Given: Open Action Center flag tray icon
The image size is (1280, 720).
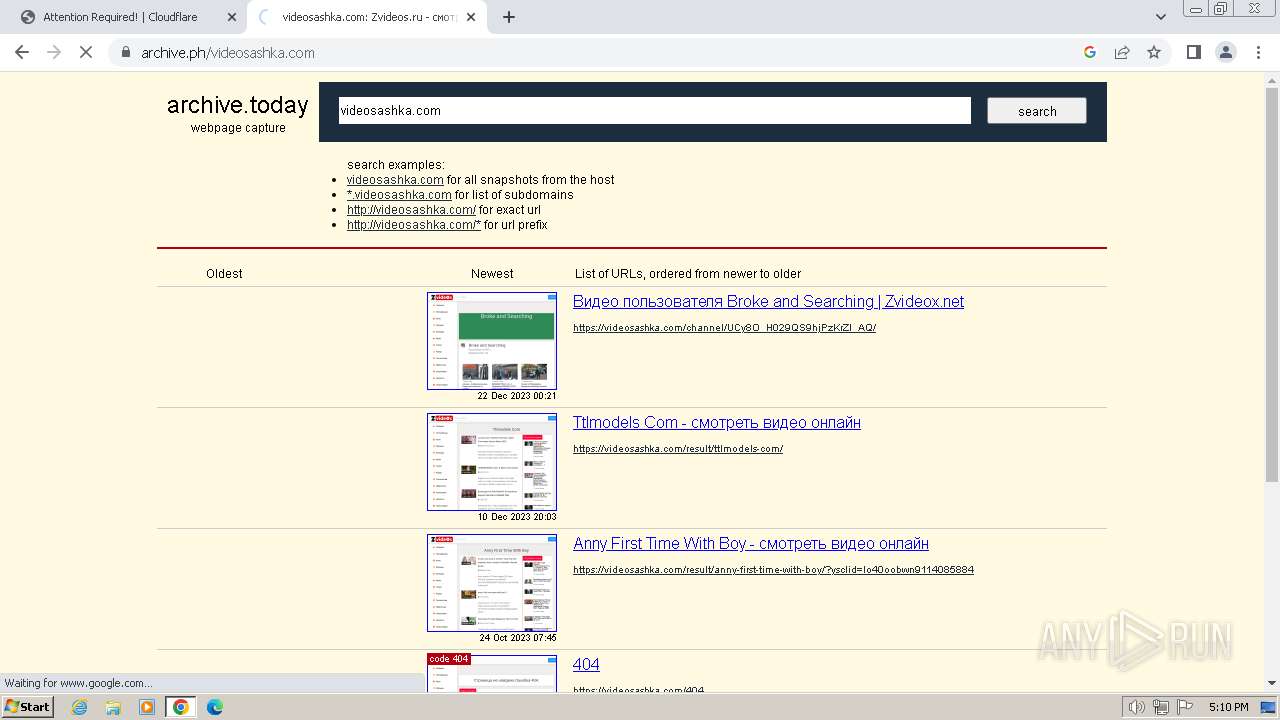Looking at the screenshot, I should pos(1183,707).
